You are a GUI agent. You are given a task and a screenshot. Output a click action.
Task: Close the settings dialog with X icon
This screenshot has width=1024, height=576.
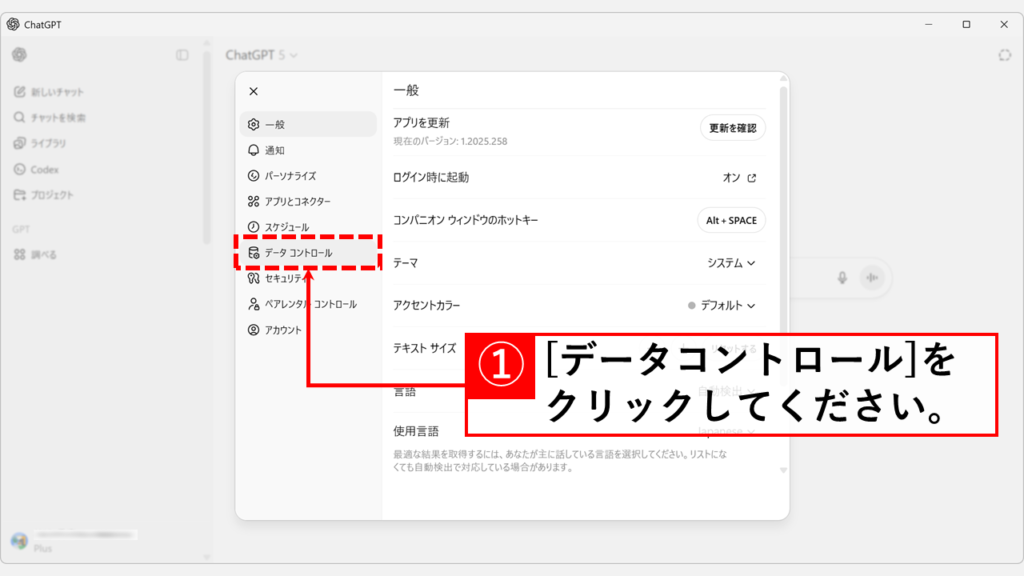point(253,91)
